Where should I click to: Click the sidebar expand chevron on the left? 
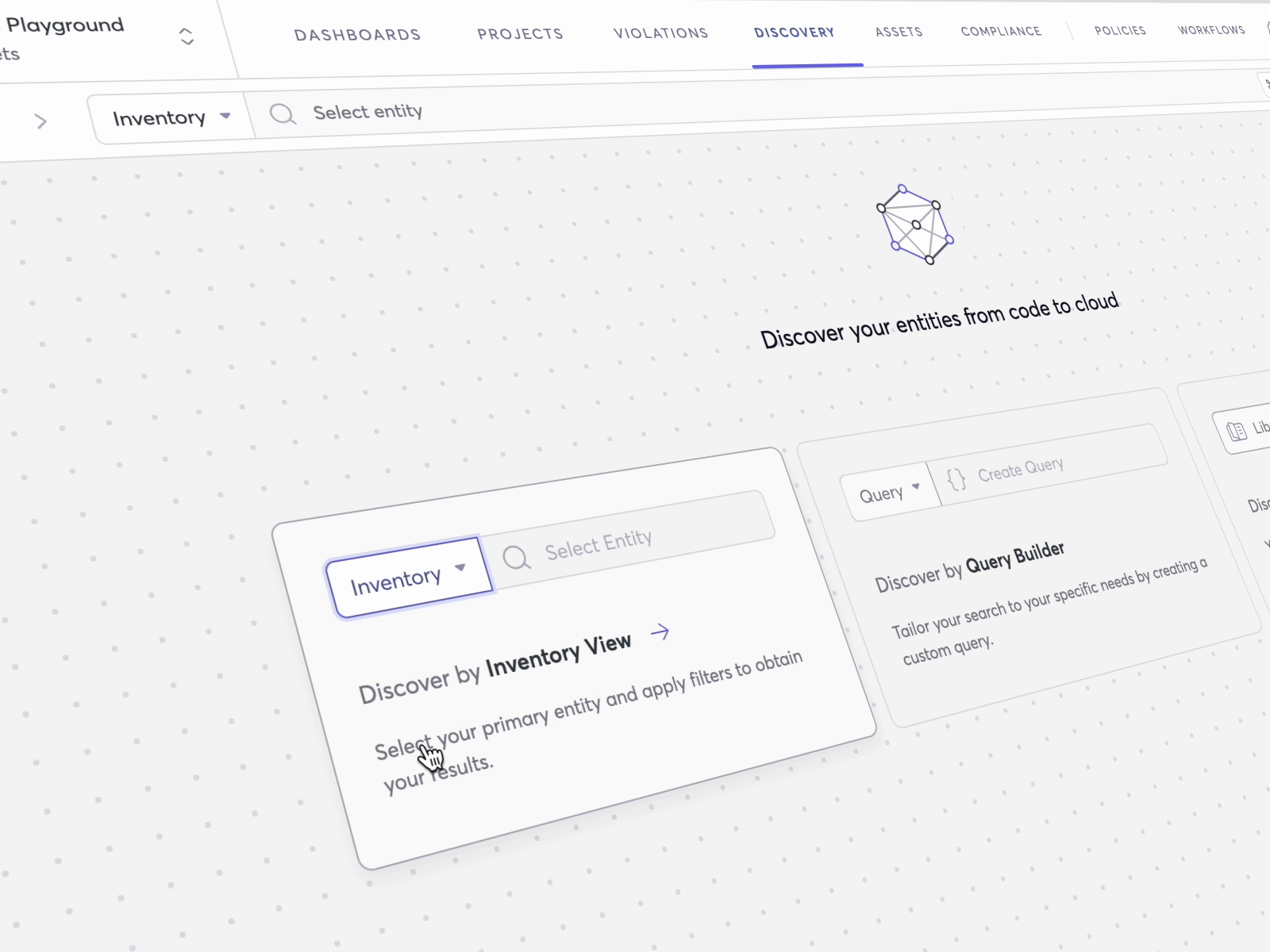click(40, 121)
